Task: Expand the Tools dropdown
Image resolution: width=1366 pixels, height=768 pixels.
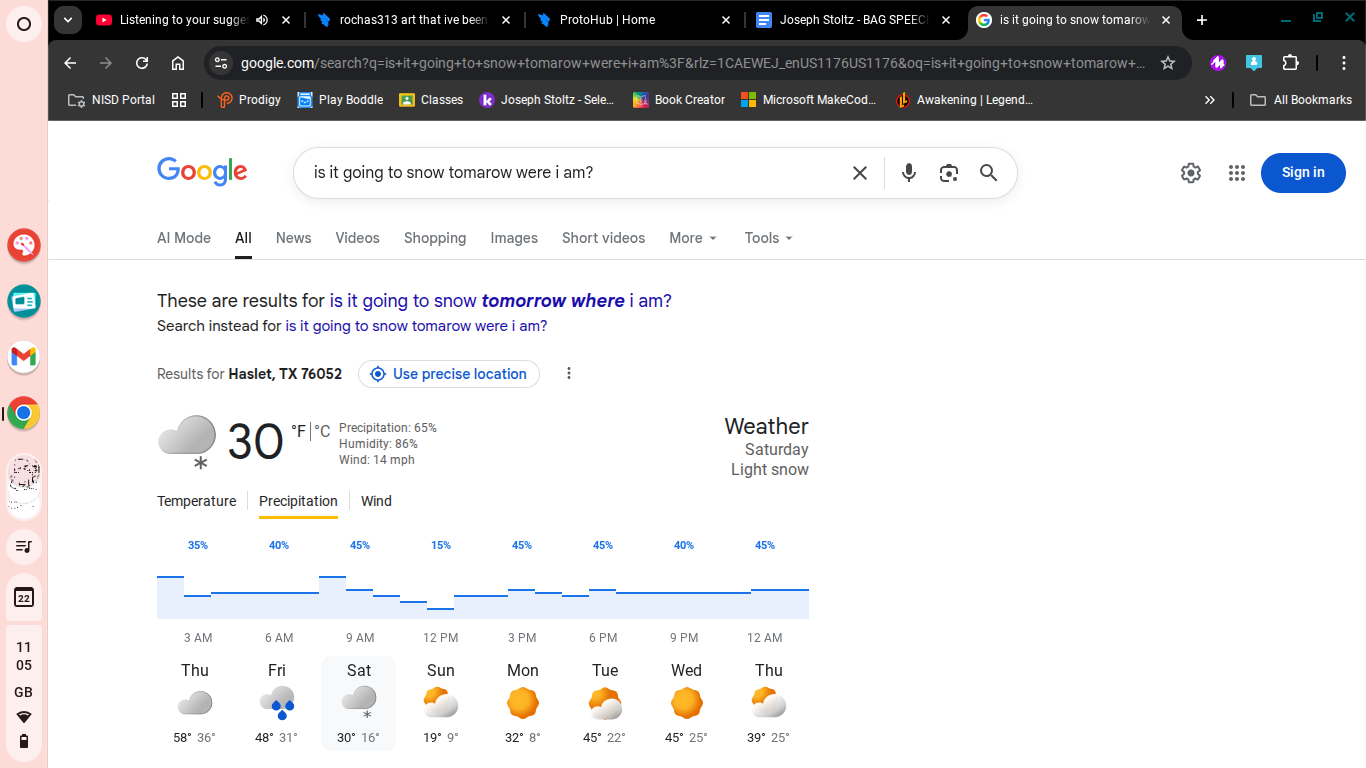Action: point(768,238)
